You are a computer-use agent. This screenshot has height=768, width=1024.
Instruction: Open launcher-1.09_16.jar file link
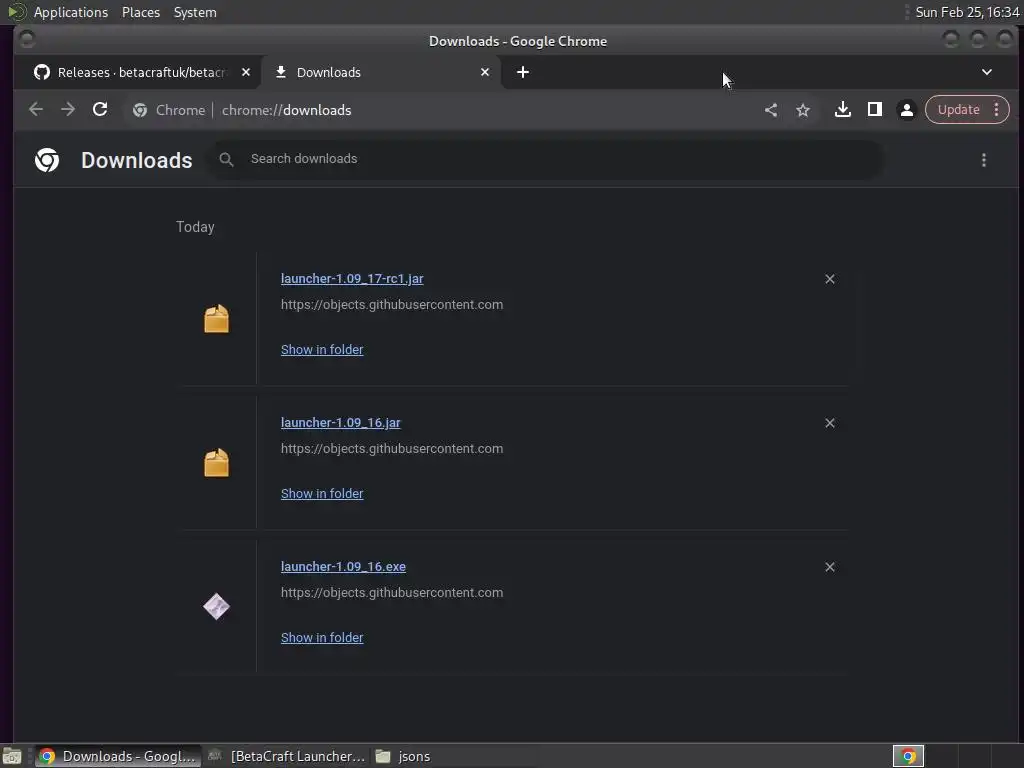coord(340,423)
